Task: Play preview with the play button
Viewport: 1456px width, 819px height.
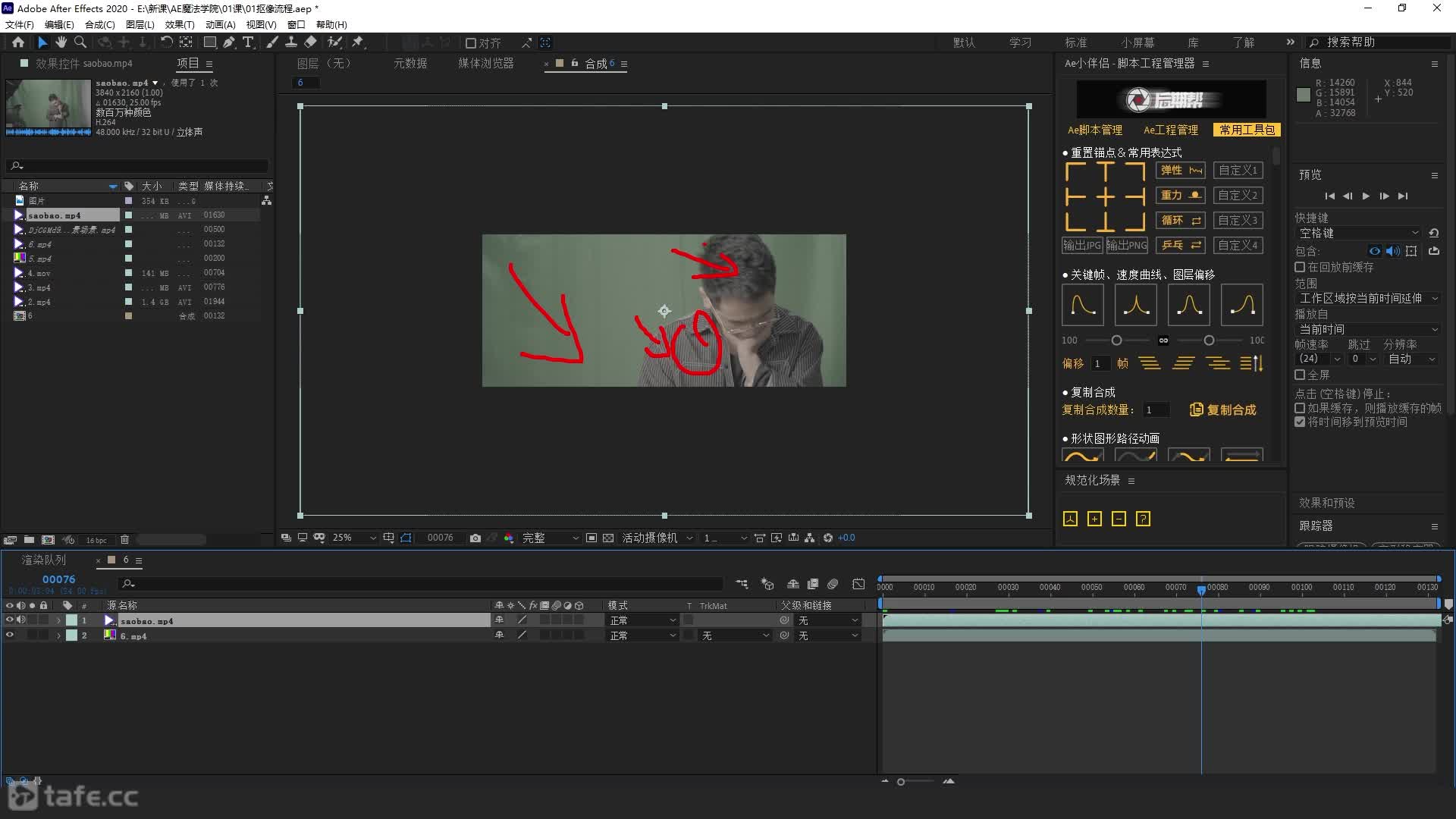Action: pos(1366,196)
